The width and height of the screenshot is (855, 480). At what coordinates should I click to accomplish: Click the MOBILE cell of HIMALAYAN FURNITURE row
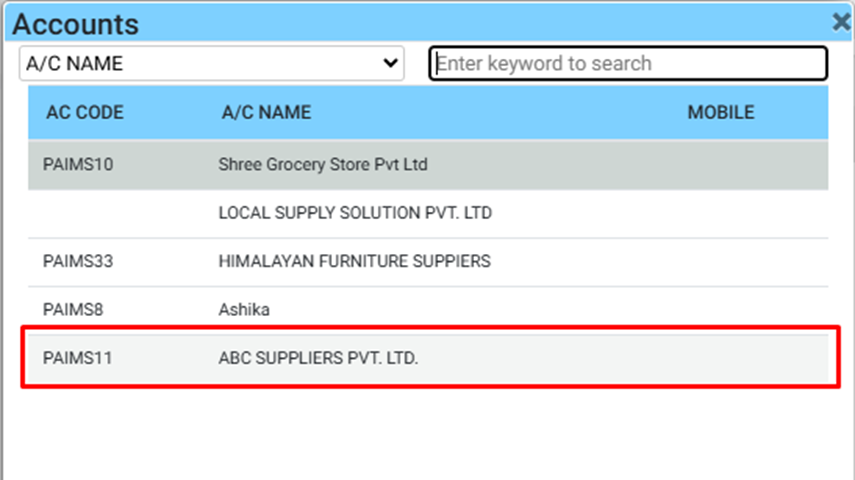pos(720,261)
